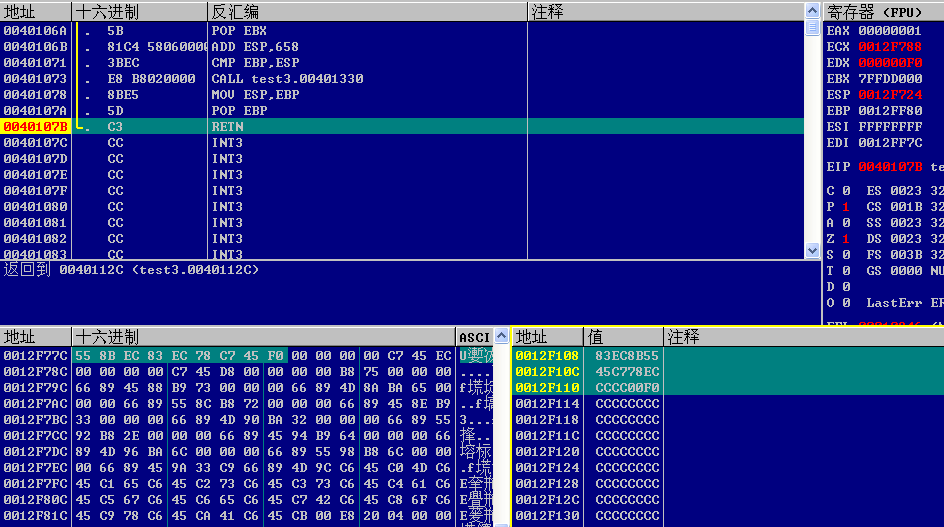The image size is (944, 527).
Task: Select the ADD ESP,658 instruction
Action: click(x=255, y=46)
